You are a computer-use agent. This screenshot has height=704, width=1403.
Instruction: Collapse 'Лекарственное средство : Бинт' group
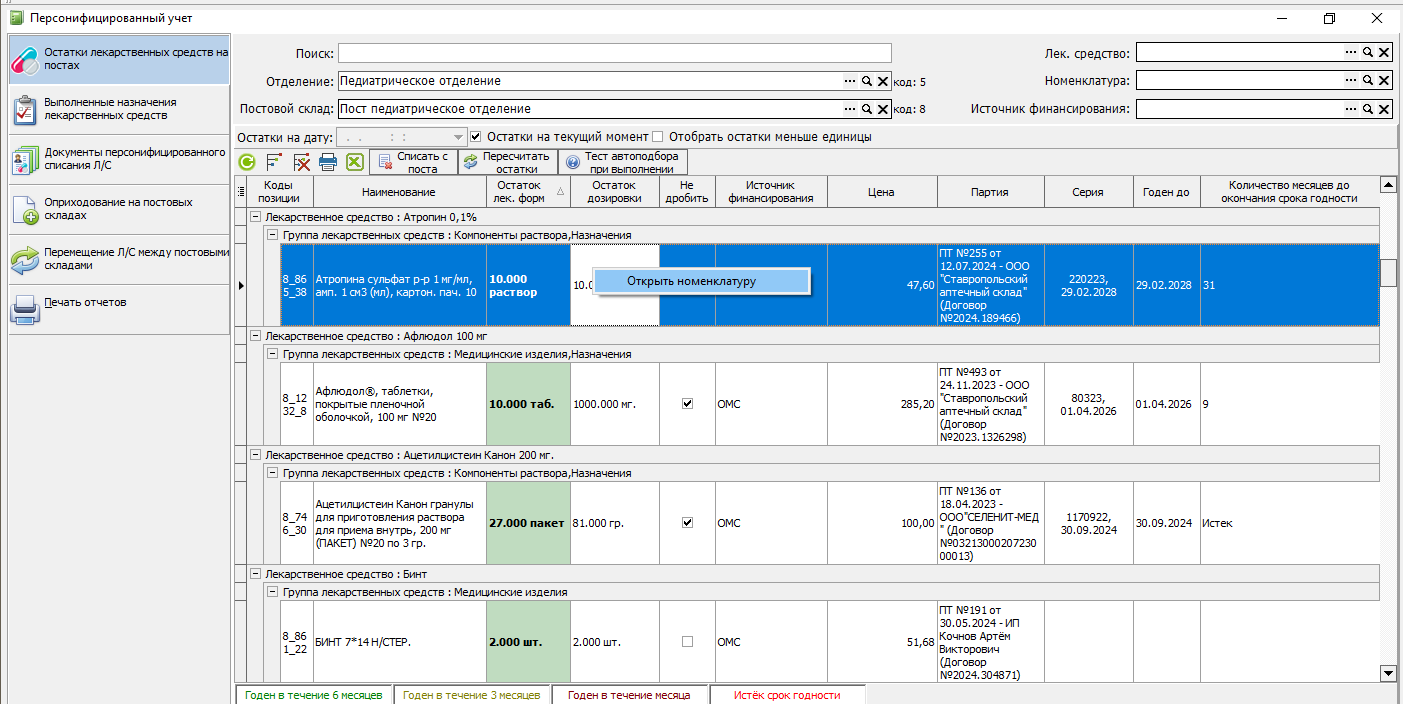[x=255, y=574]
